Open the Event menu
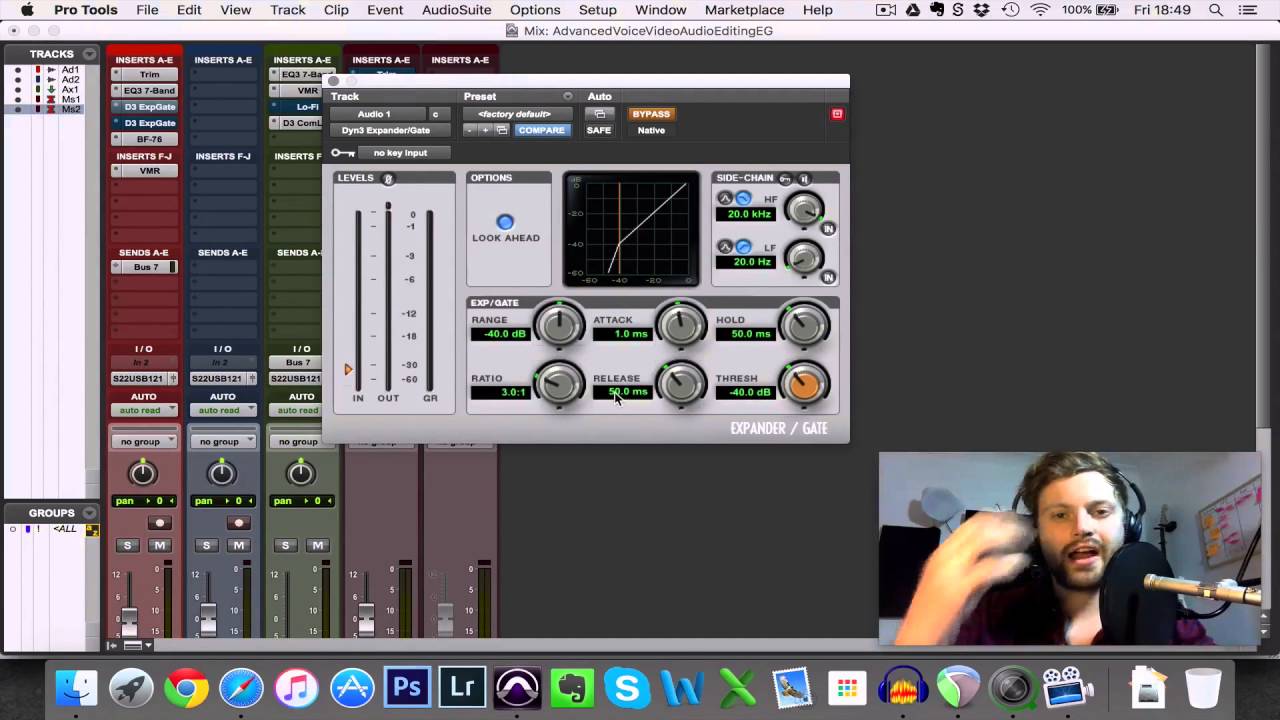This screenshot has height=720, width=1280. [x=385, y=10]
